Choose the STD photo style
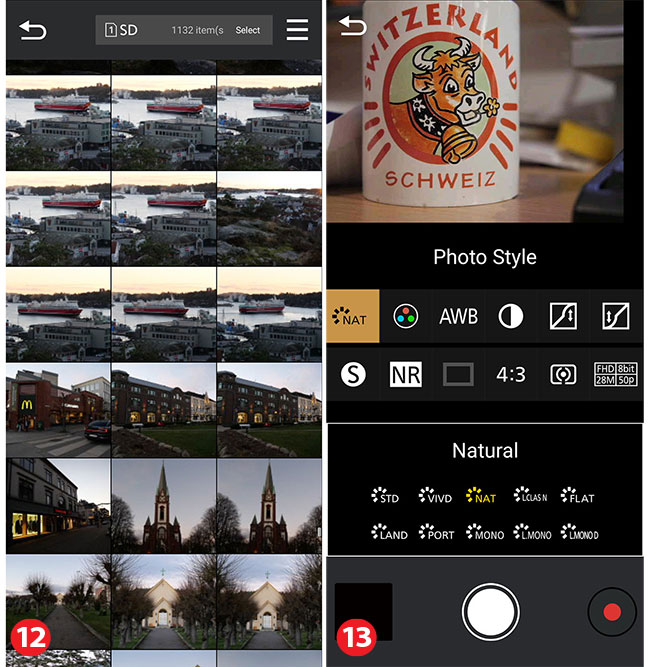Viewport: 650px width, 667px height. click(x=386, y=496)
